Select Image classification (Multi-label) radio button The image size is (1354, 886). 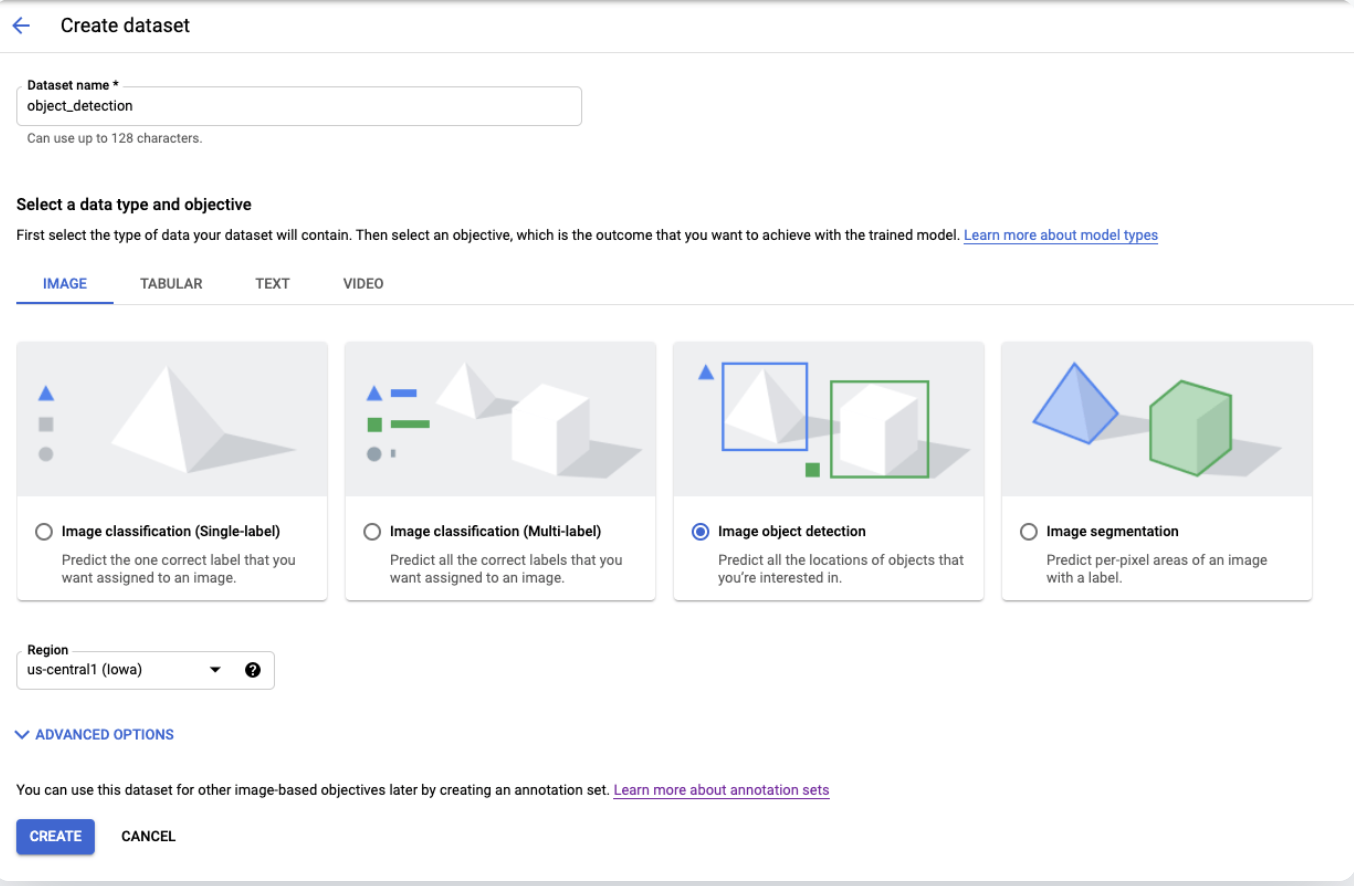[372, 532]
